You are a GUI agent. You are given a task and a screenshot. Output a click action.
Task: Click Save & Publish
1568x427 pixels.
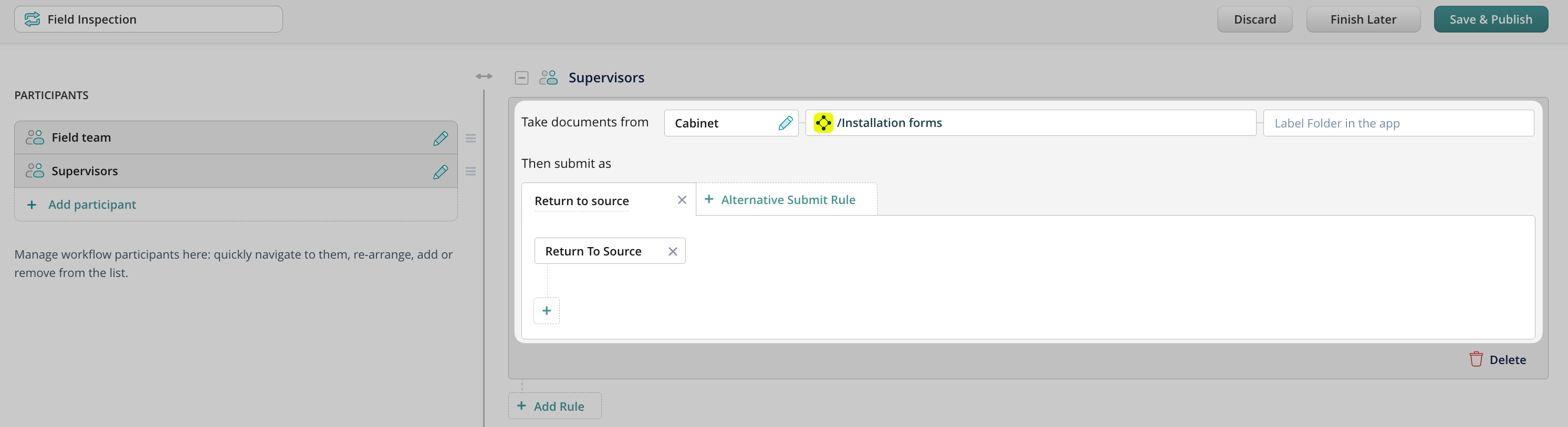1490,19
